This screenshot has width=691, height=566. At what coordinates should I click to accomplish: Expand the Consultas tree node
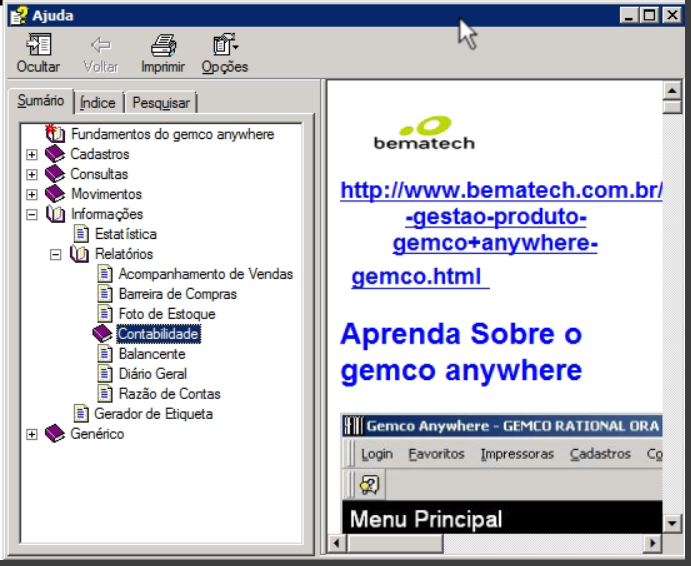pyautogui.click(x=31, y=174)
